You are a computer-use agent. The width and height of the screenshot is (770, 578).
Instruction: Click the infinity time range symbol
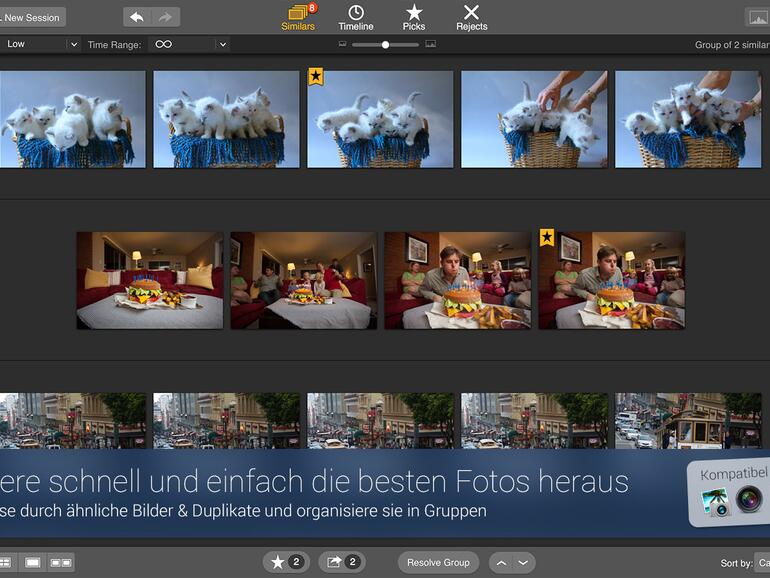point(164,44)
